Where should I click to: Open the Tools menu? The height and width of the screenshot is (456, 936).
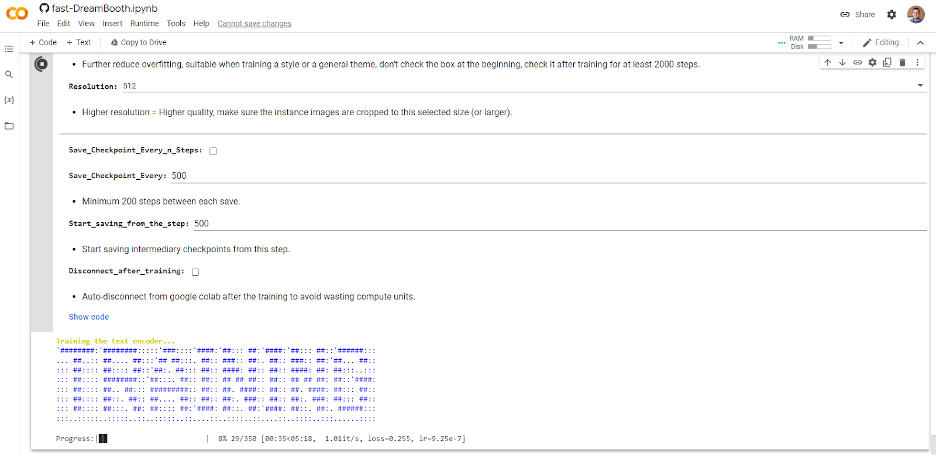[176, 23]
